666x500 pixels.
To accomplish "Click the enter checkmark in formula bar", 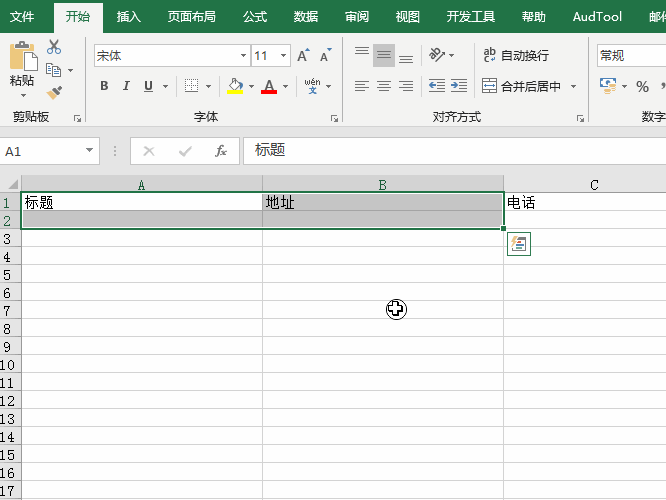I will (x=185, y=151).
